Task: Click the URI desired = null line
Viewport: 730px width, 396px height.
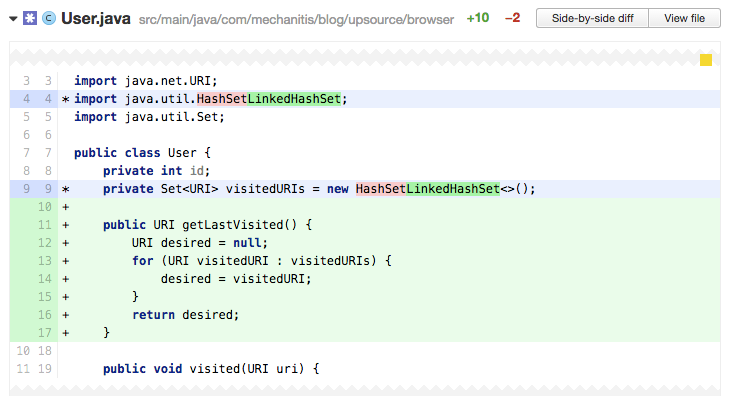Action: pyautogui.click(x=200, y=243)
